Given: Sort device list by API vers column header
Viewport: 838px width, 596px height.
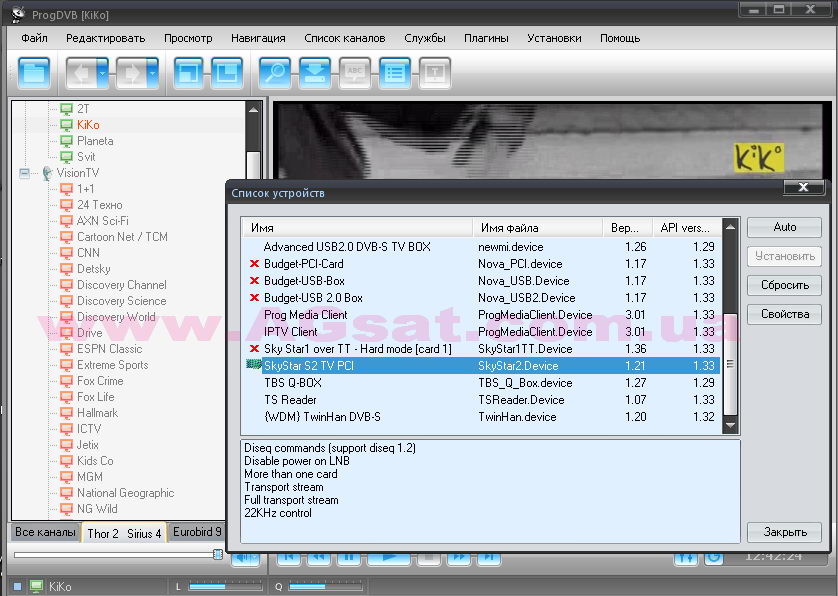Looking at the screenshot, I should 686,228.
